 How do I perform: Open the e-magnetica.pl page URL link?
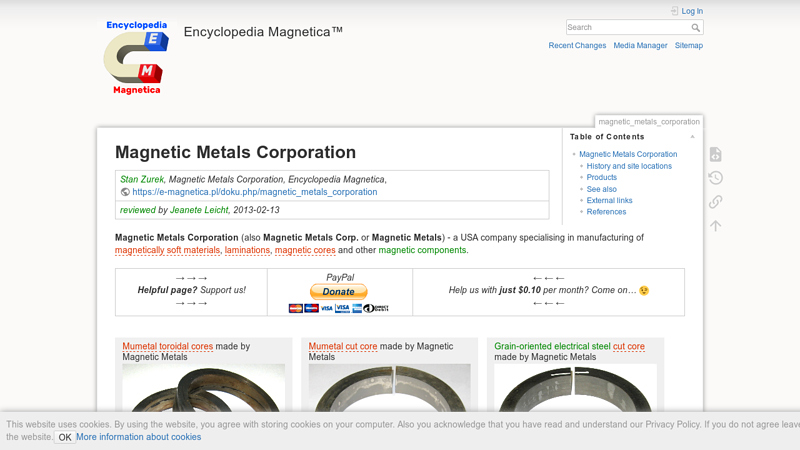(255, 192)
